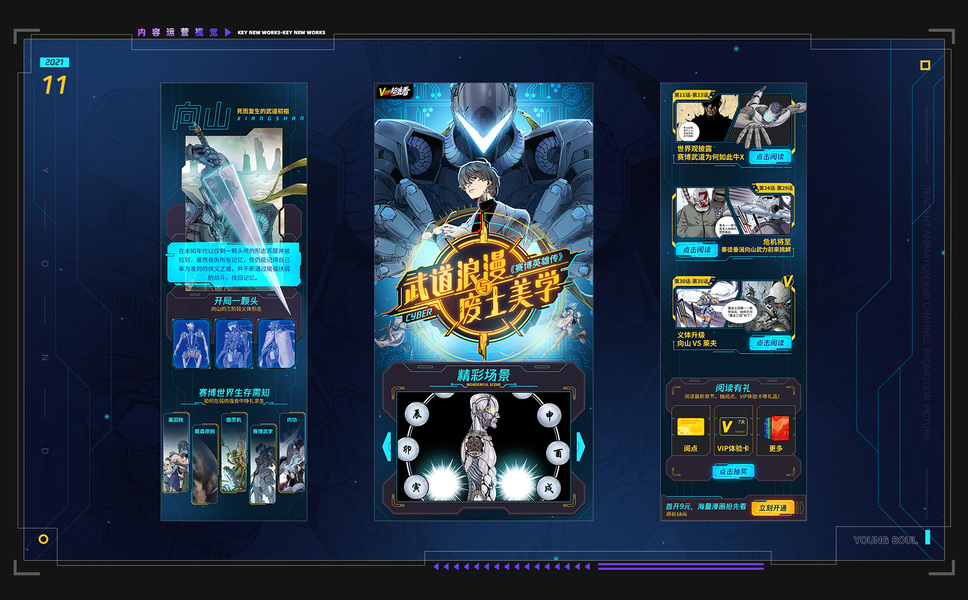Click the 内容运营视觉 header label
The width and height of the screenshot is (968, 600).
coord(178,32)
